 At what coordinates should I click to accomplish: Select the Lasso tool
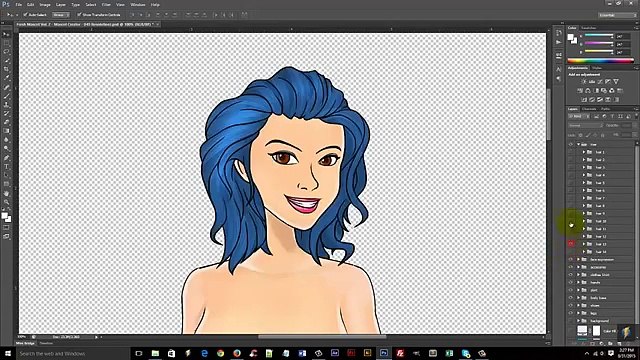point(6,52)
